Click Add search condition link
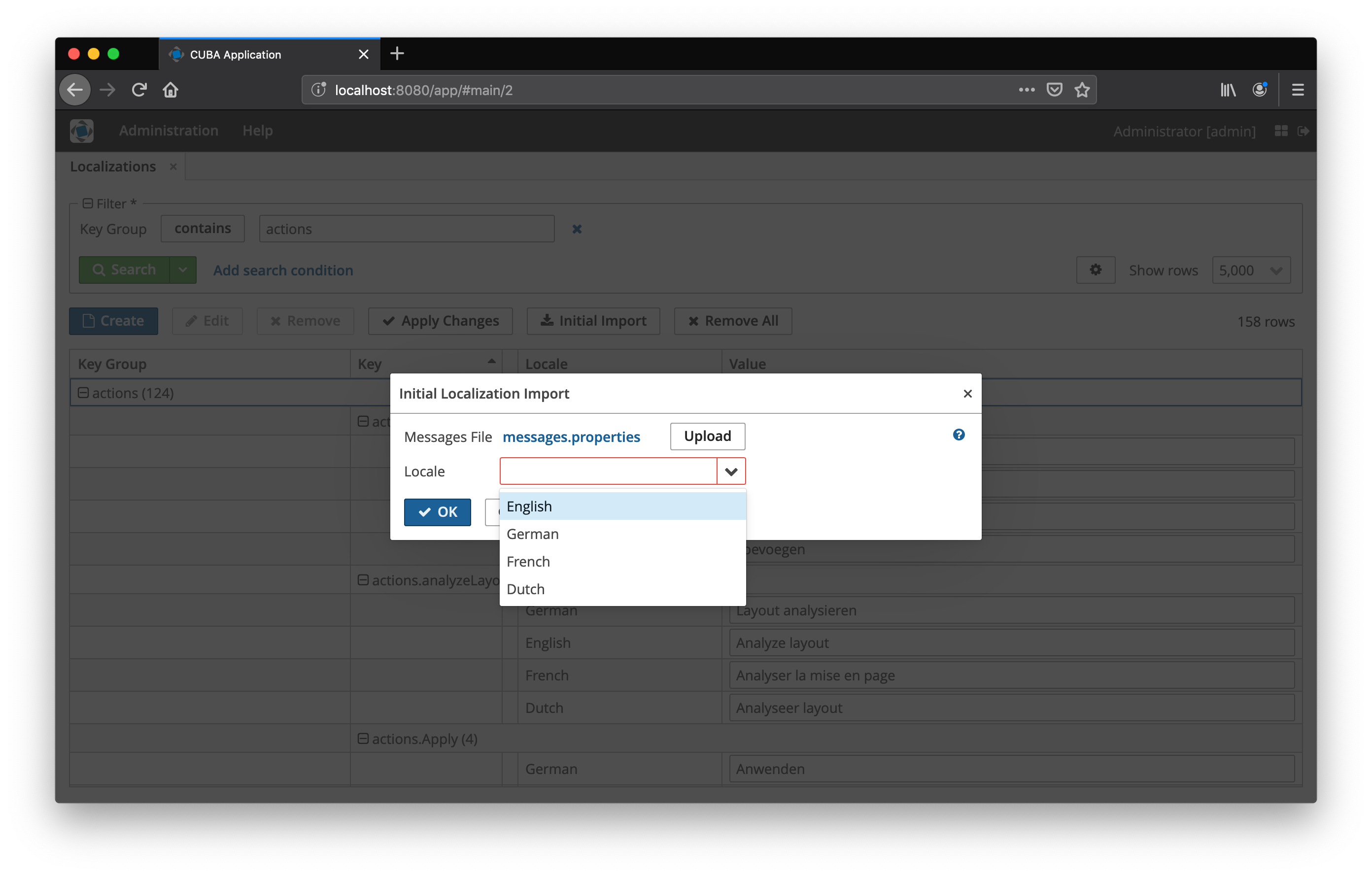Viewport: 1372px width, 876px height. click(x=283, y=270)
